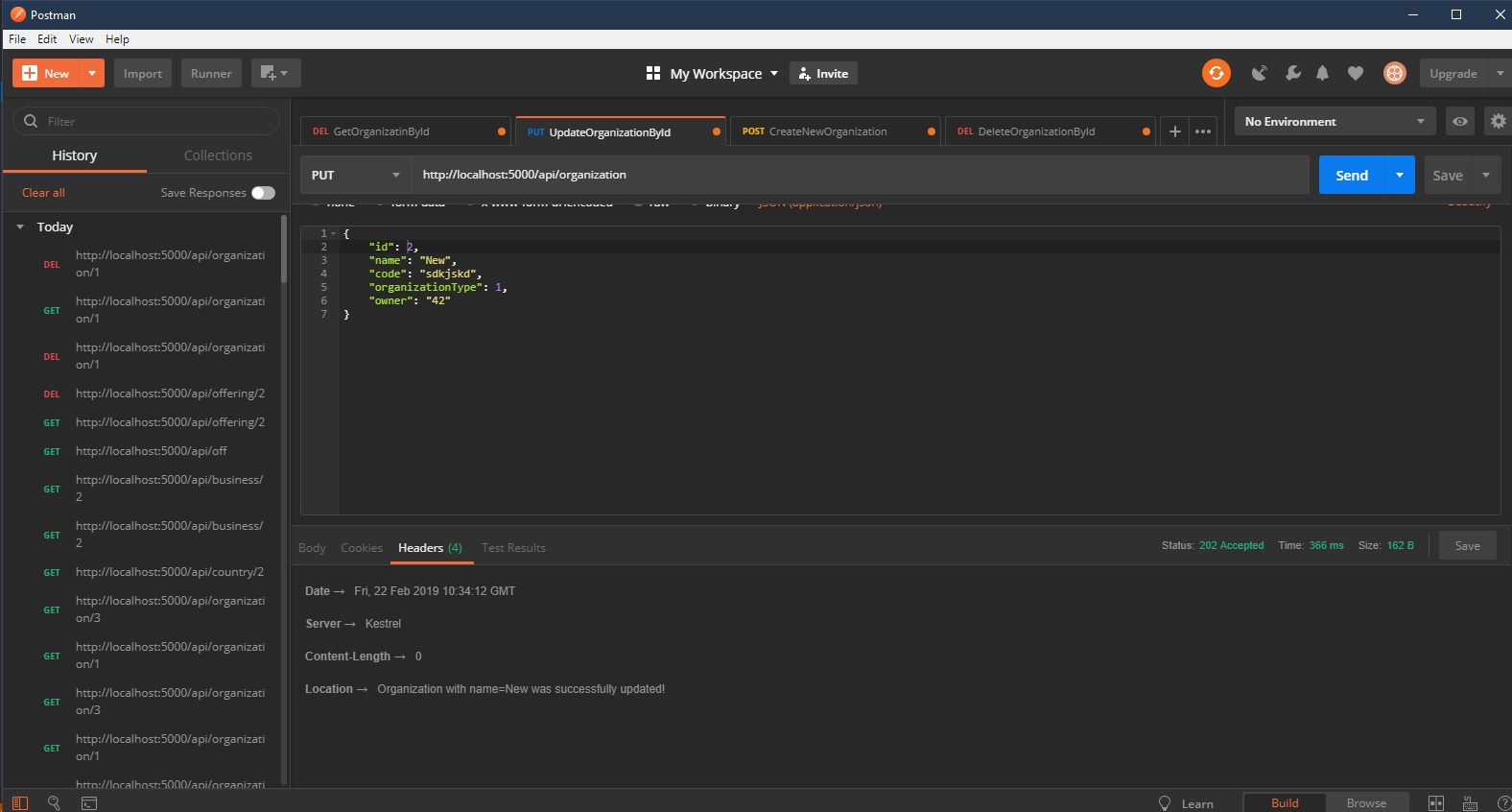Open keyboard shortcuts icon
This screenshot has width=1512, height=812.
click(1470, 802)
